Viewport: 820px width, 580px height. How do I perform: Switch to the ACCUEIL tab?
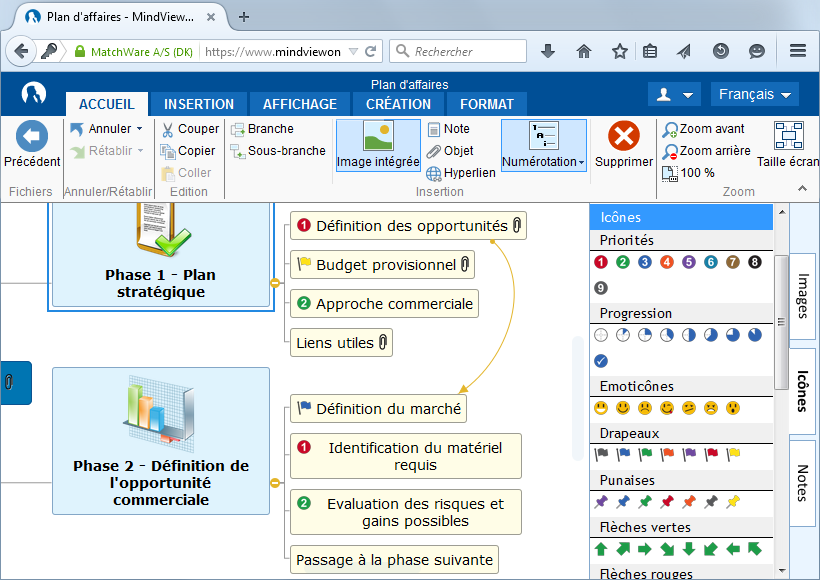pyautogui.click(x=107, y=104)
